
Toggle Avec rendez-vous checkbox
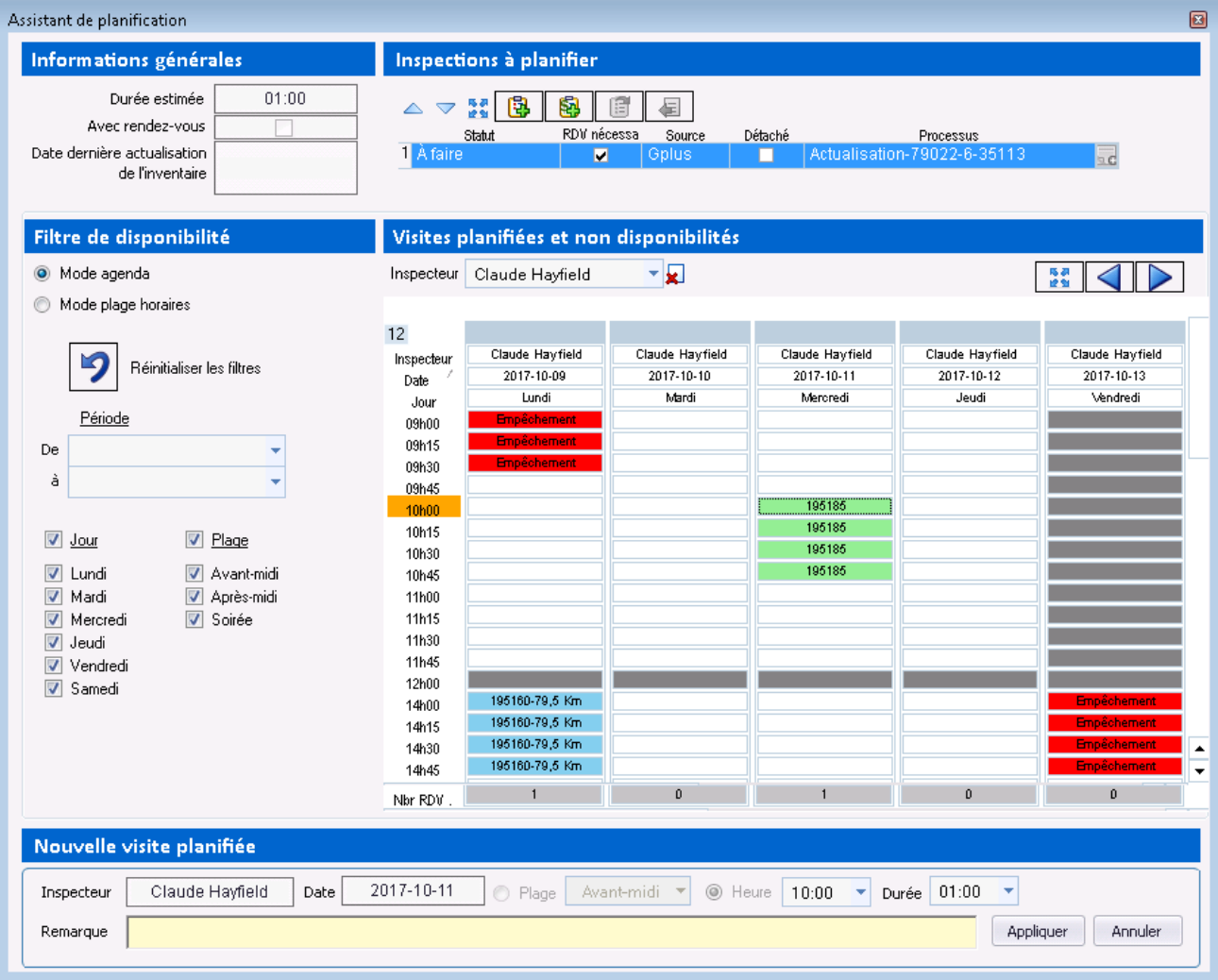[283, 127]
